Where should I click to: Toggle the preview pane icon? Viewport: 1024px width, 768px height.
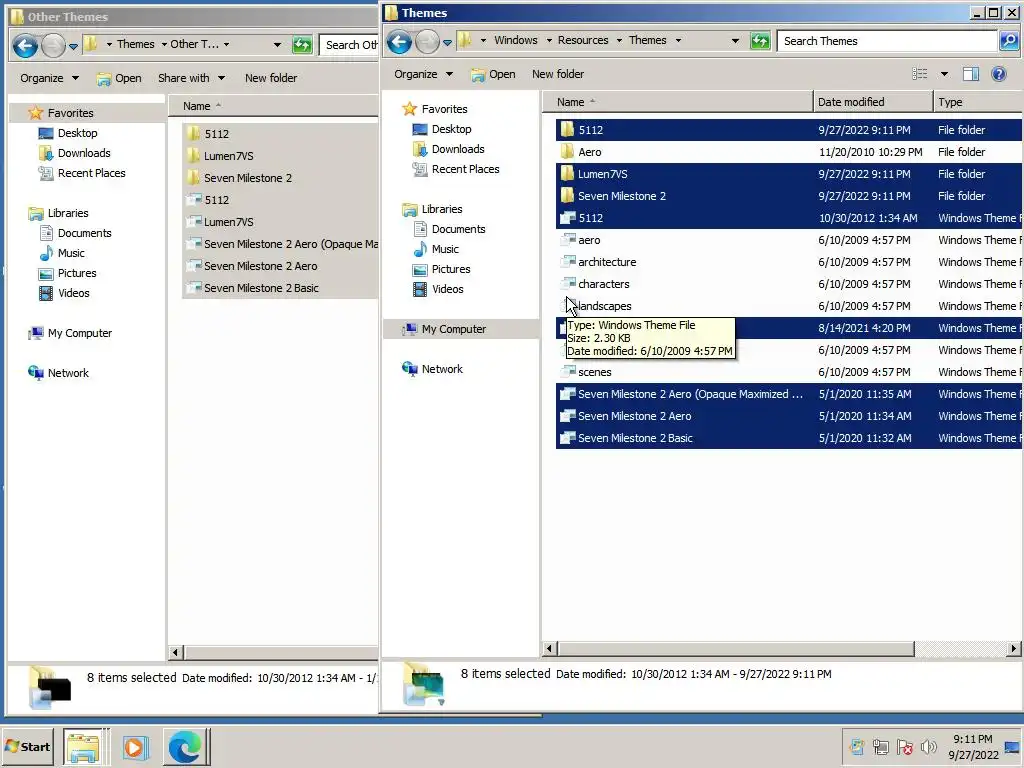pyautogui.click(x=971, y=74)
